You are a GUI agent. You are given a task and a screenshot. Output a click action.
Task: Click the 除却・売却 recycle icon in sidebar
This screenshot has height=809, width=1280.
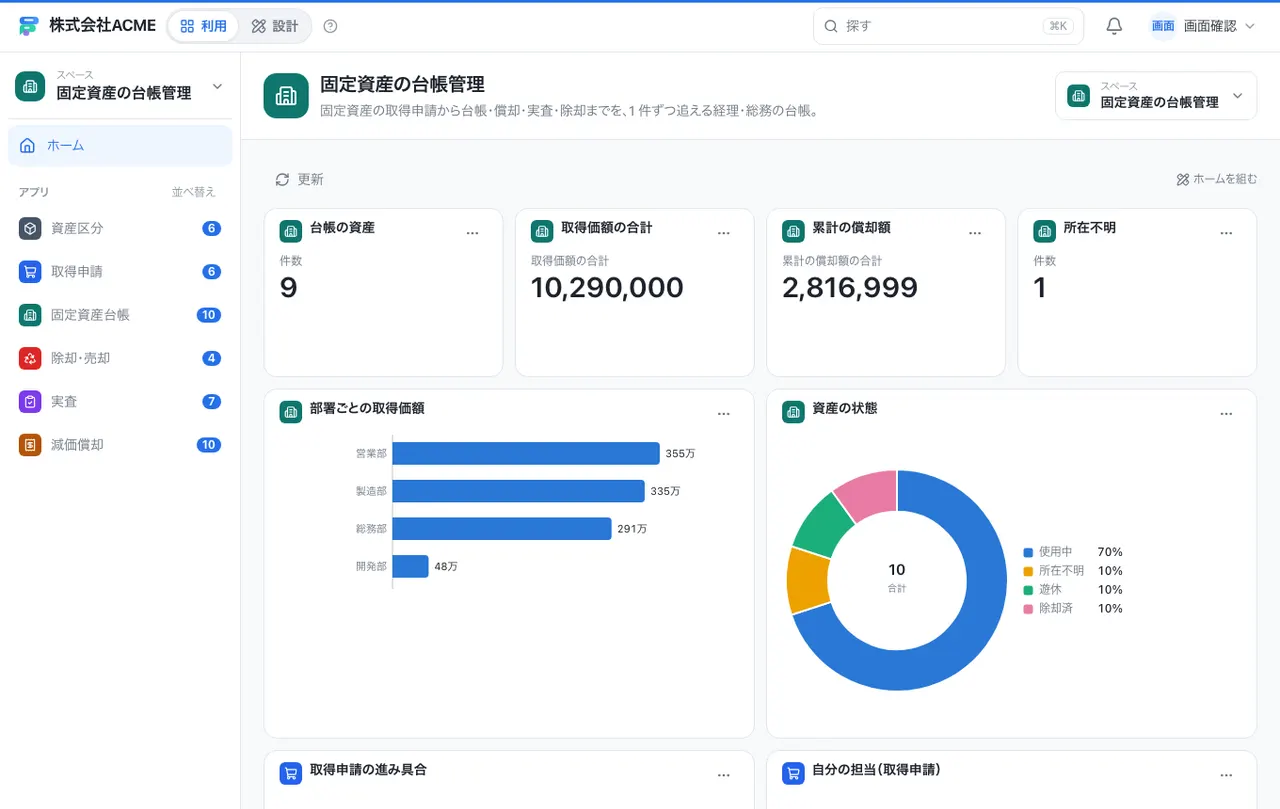pyautogui.click(x=30, y=358)
